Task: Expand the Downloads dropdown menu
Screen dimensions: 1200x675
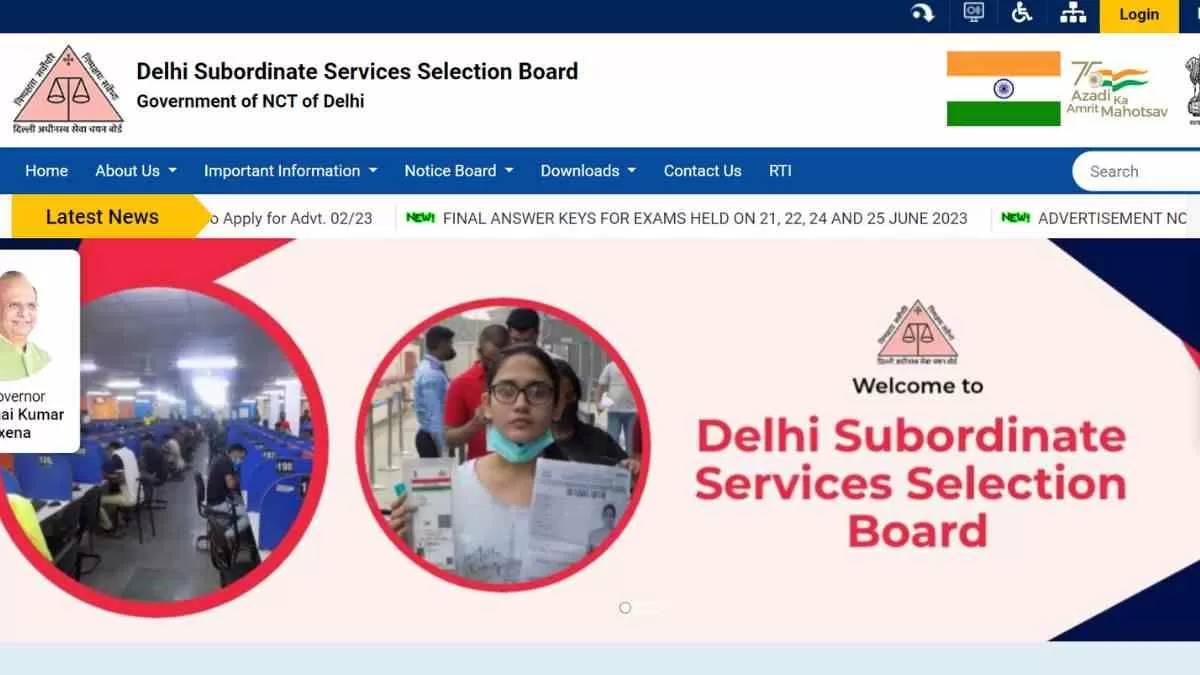Action: coord(588,171)
